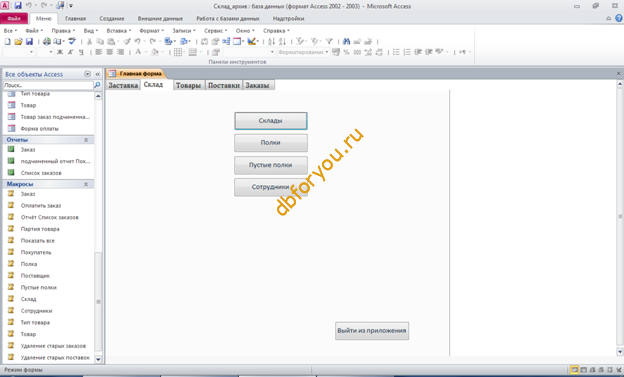Image resolution: width=624 pixels, height=377 pixels.
Task: Switch to Работа с базами данных tab
Action: pyautogui.click(x=228, y=18)
